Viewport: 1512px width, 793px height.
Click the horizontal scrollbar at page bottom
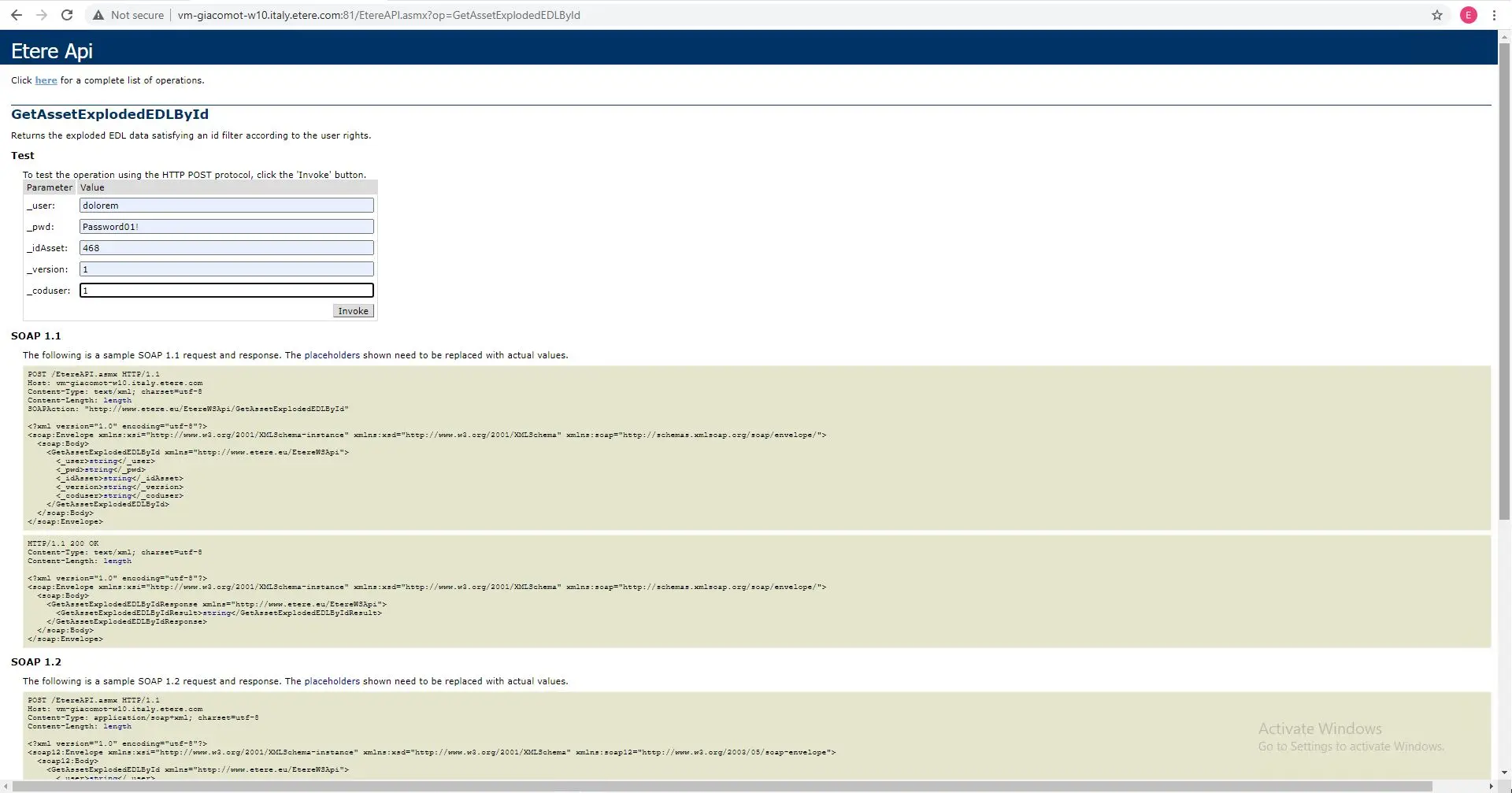click(709, 786)
